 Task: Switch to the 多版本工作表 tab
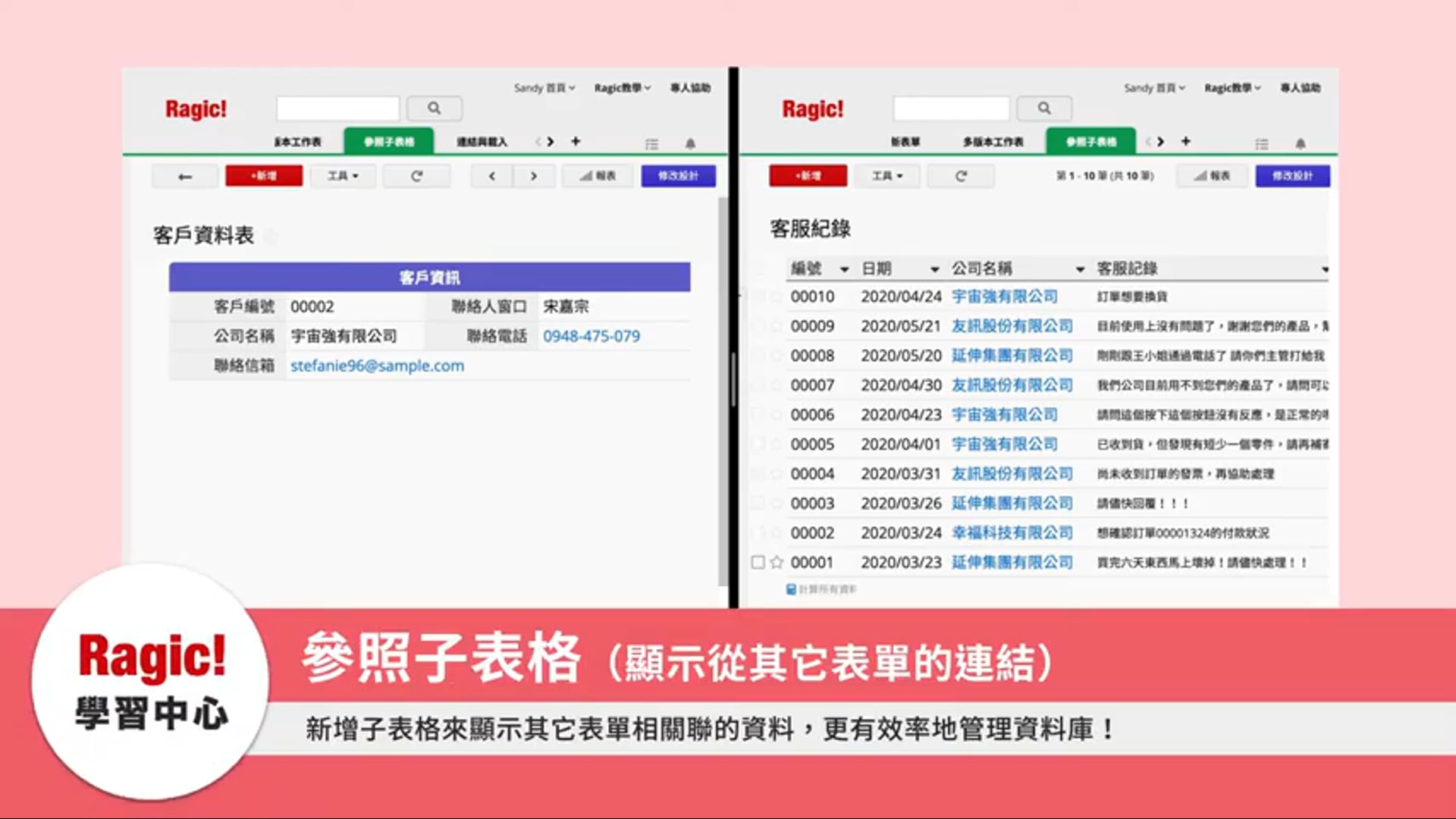993,142
